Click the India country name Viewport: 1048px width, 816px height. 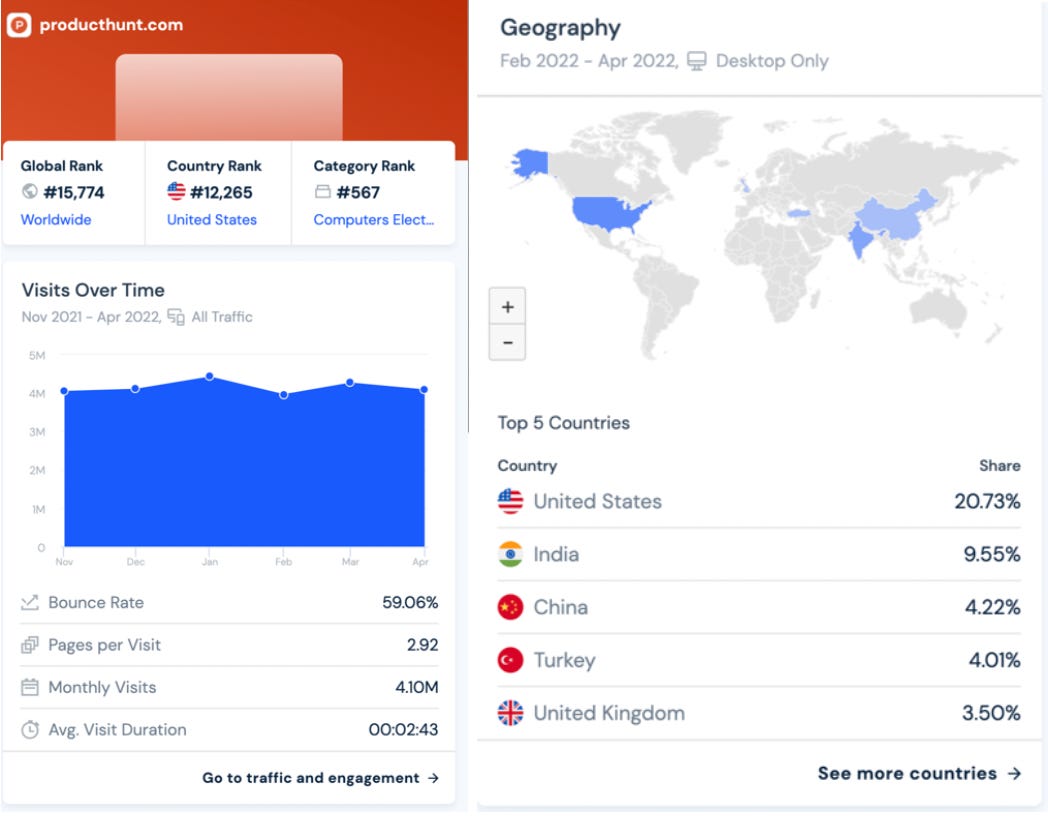click(x=556, y=555)
